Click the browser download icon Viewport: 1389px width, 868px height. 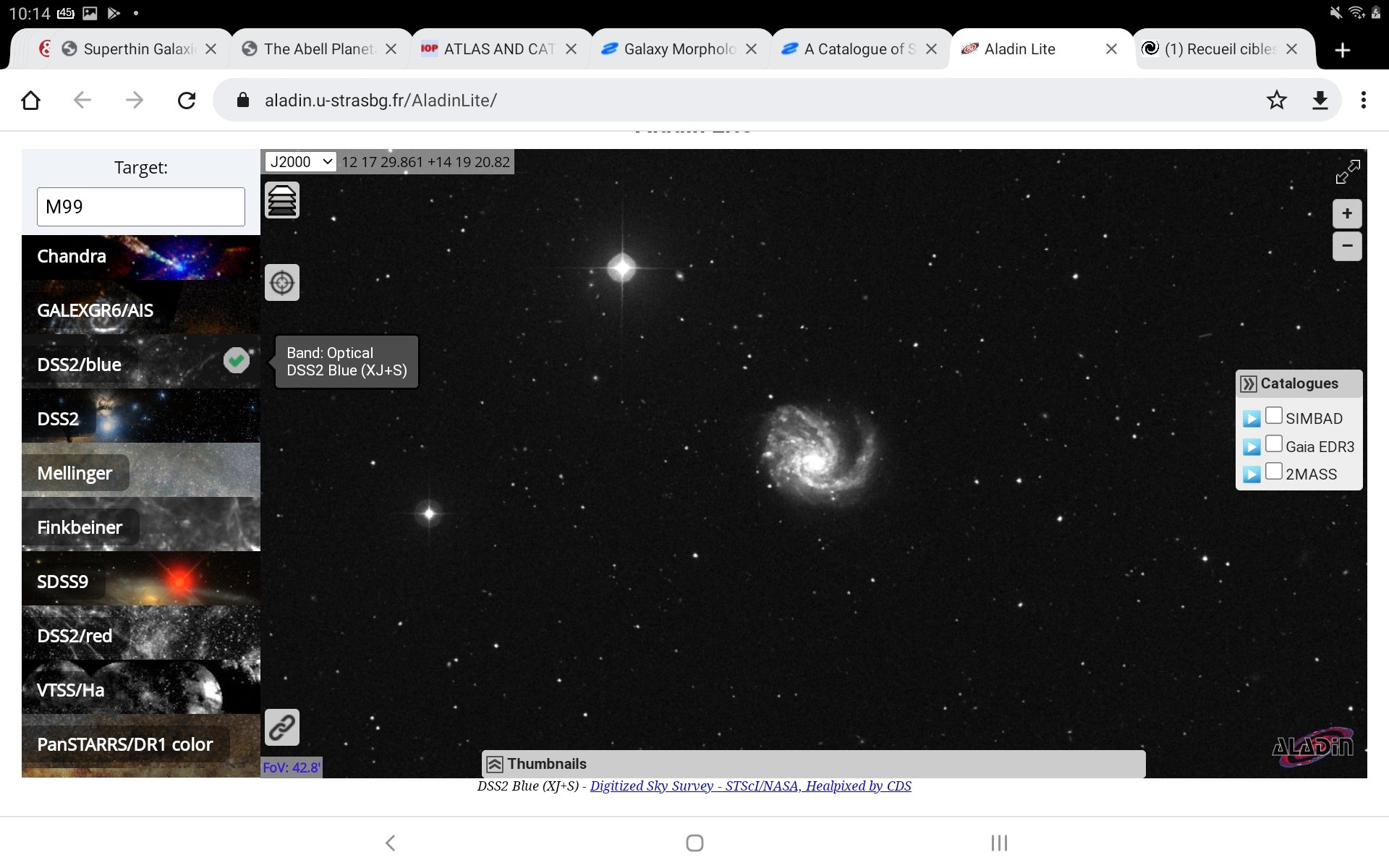tap(1320, 100)
